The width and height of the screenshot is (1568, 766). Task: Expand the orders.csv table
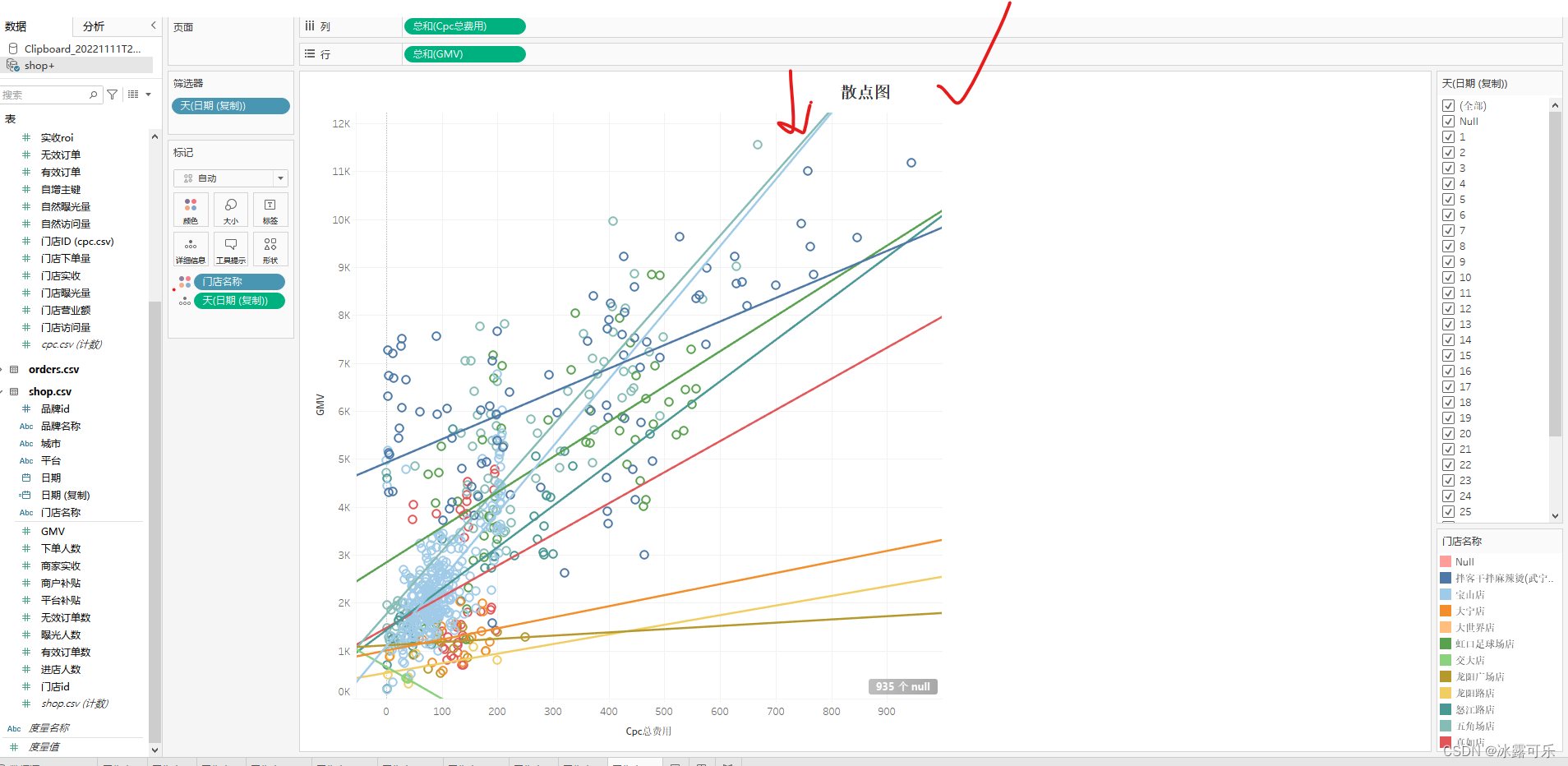point(2,370)
